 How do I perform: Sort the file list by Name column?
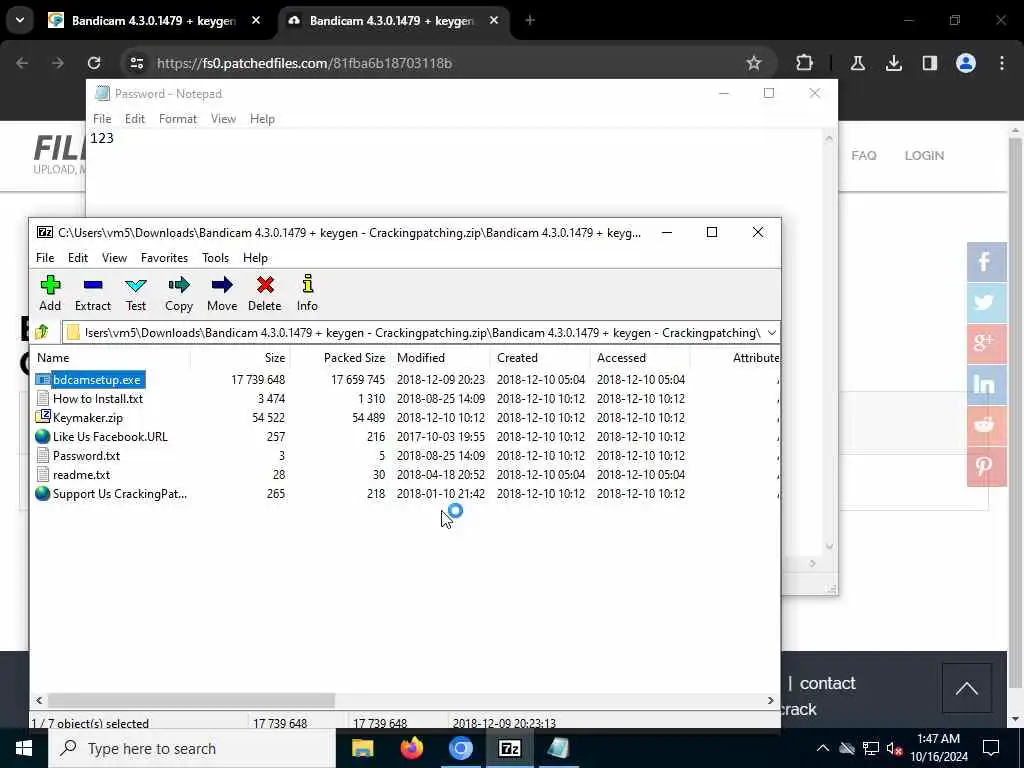[112, 357]
